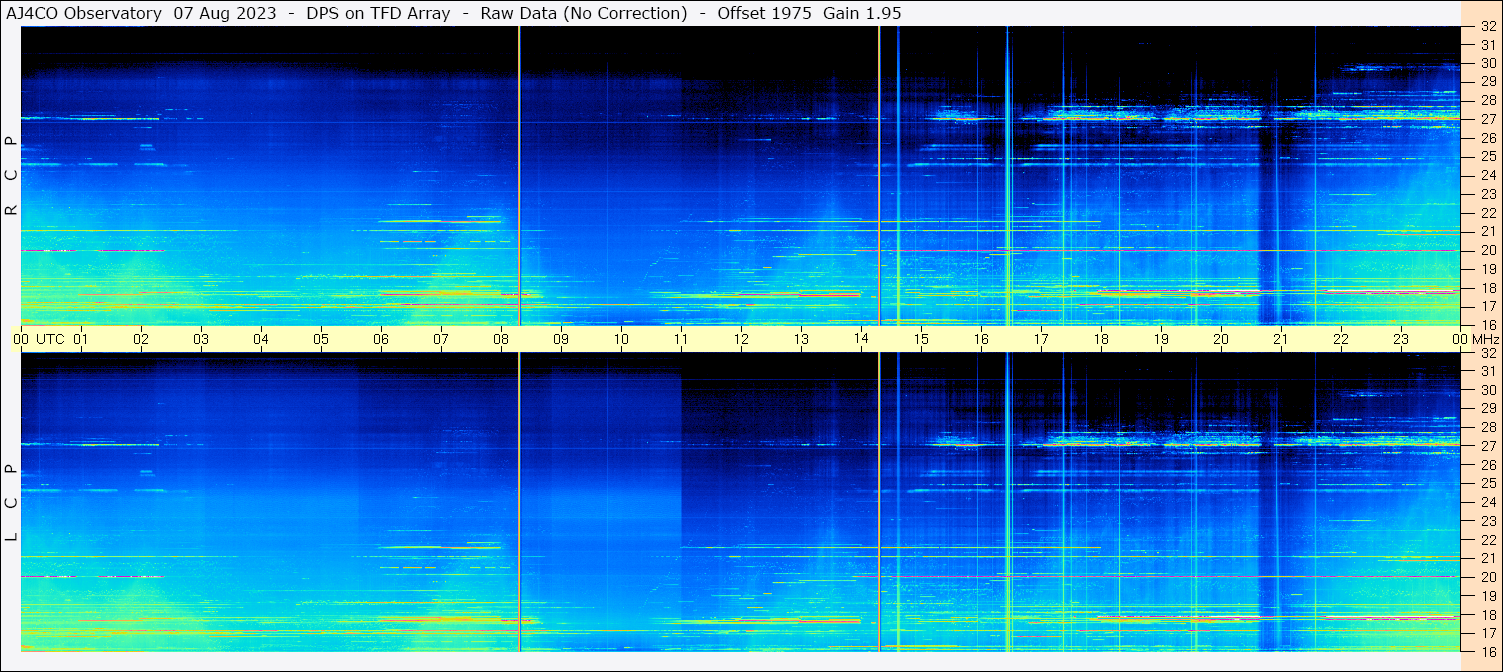Select hour "02" on the time axis
Viewport: 1503px width, 672px height.
tap(141, 339)
